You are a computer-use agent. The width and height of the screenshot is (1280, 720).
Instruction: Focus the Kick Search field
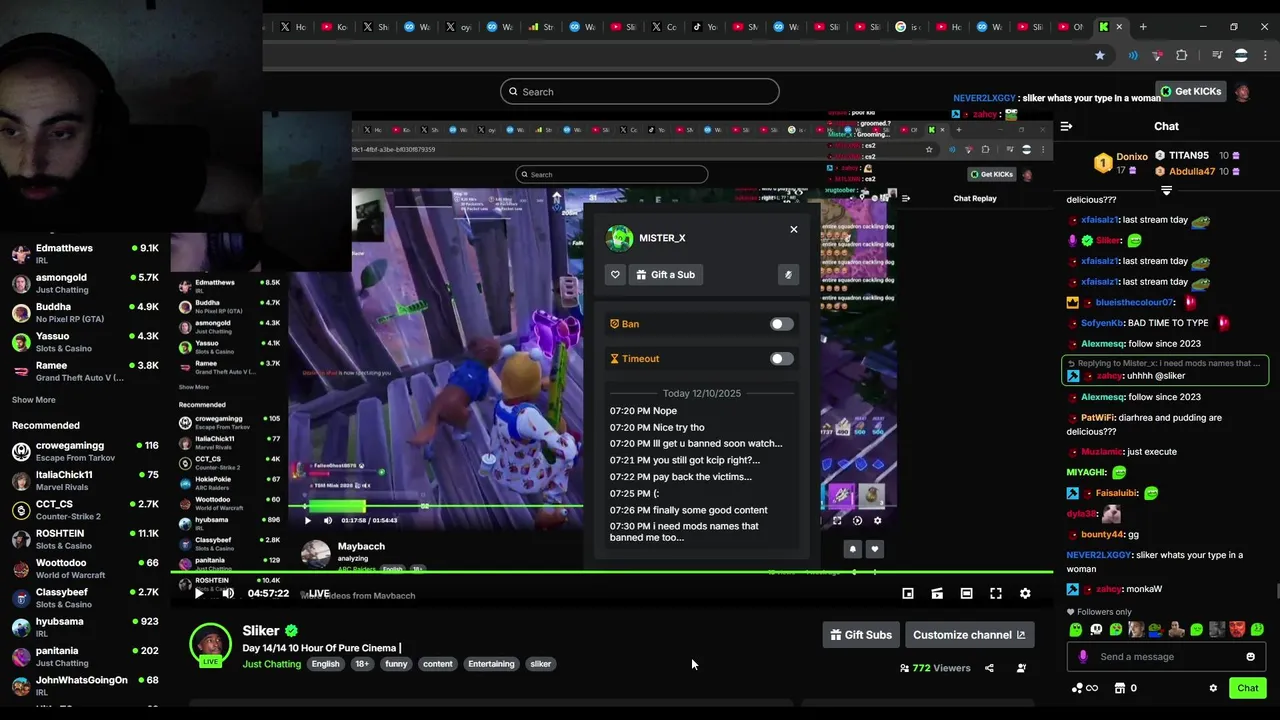[640, 92]
